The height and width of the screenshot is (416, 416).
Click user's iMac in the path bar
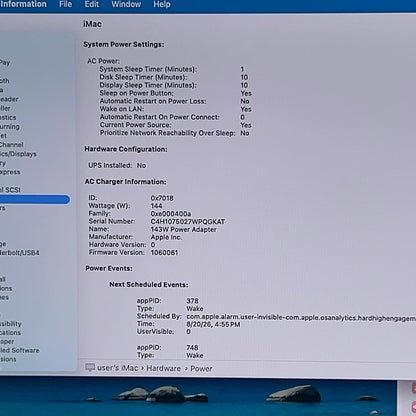pos(117,368)
